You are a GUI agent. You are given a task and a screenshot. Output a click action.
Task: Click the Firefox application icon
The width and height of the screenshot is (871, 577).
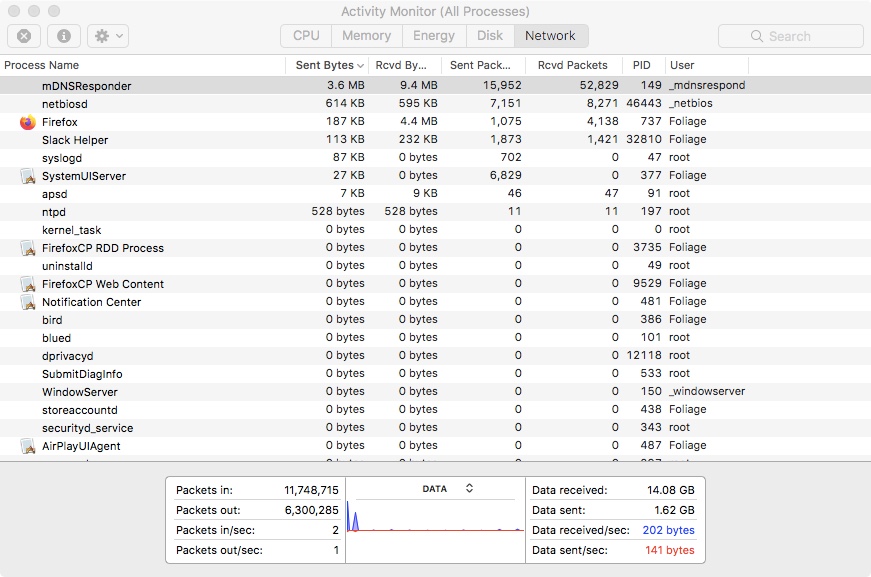[28, 122]
